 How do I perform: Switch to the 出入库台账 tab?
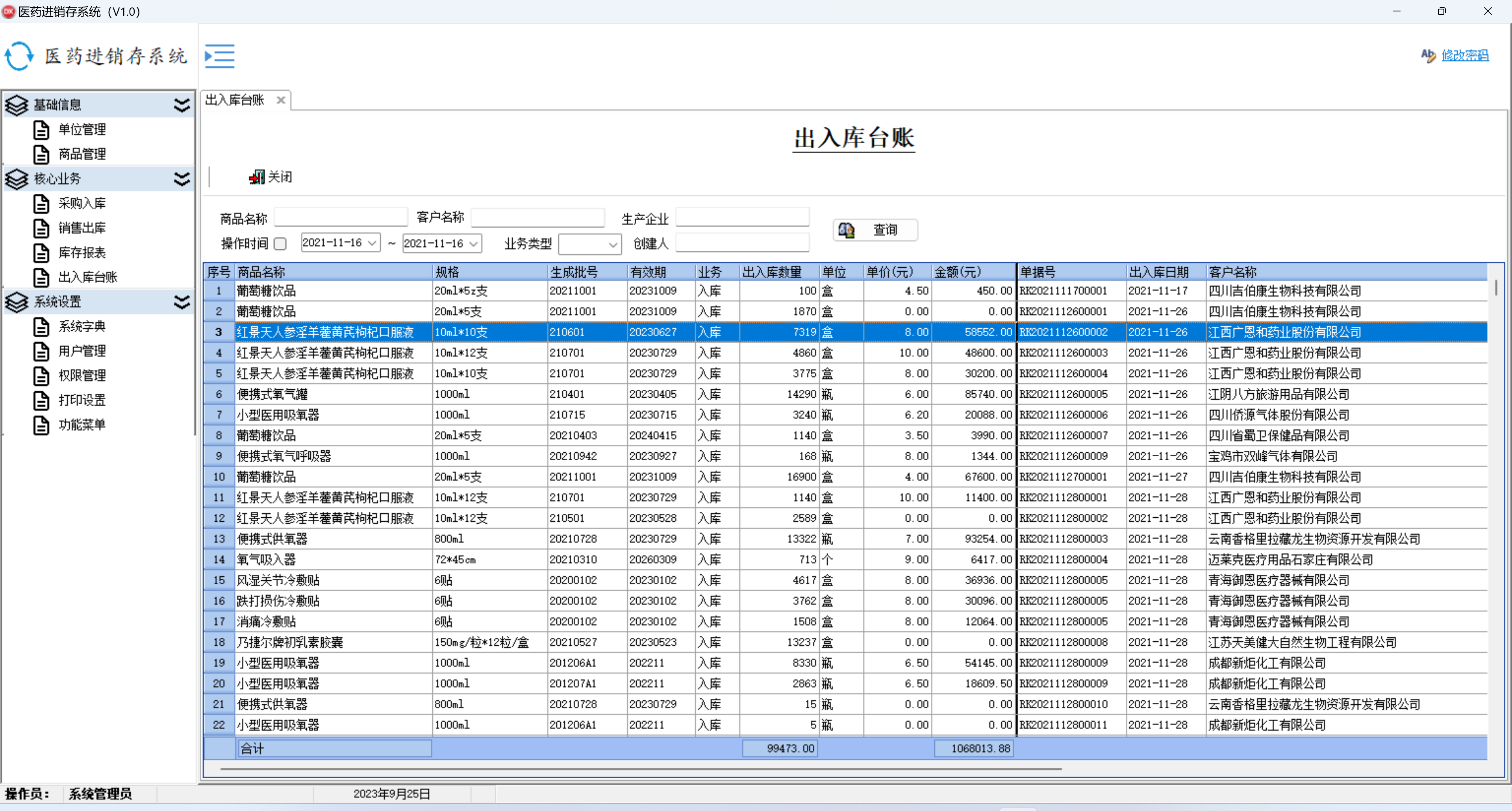235,100
